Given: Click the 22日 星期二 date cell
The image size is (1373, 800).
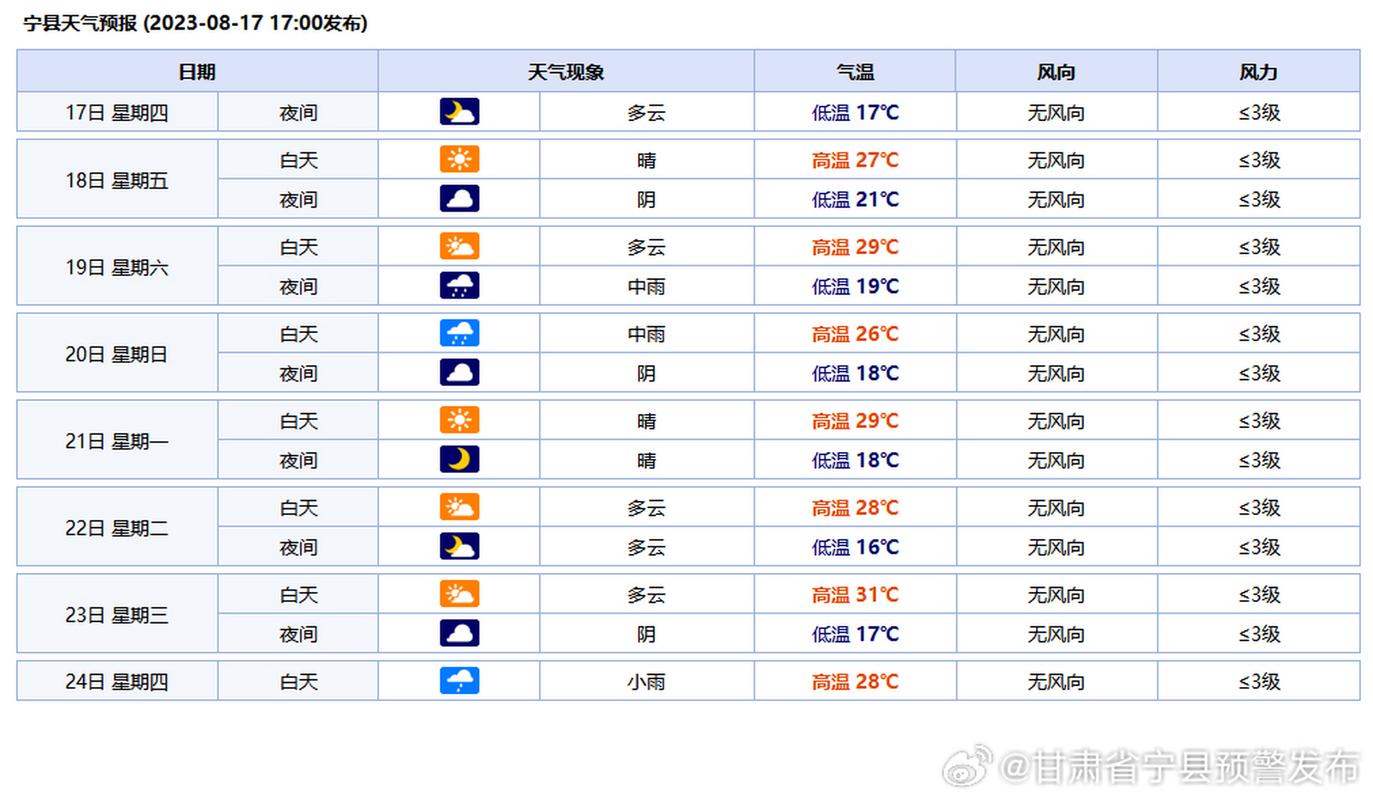Looking at the screenshot, I should [x=117, y=527].
